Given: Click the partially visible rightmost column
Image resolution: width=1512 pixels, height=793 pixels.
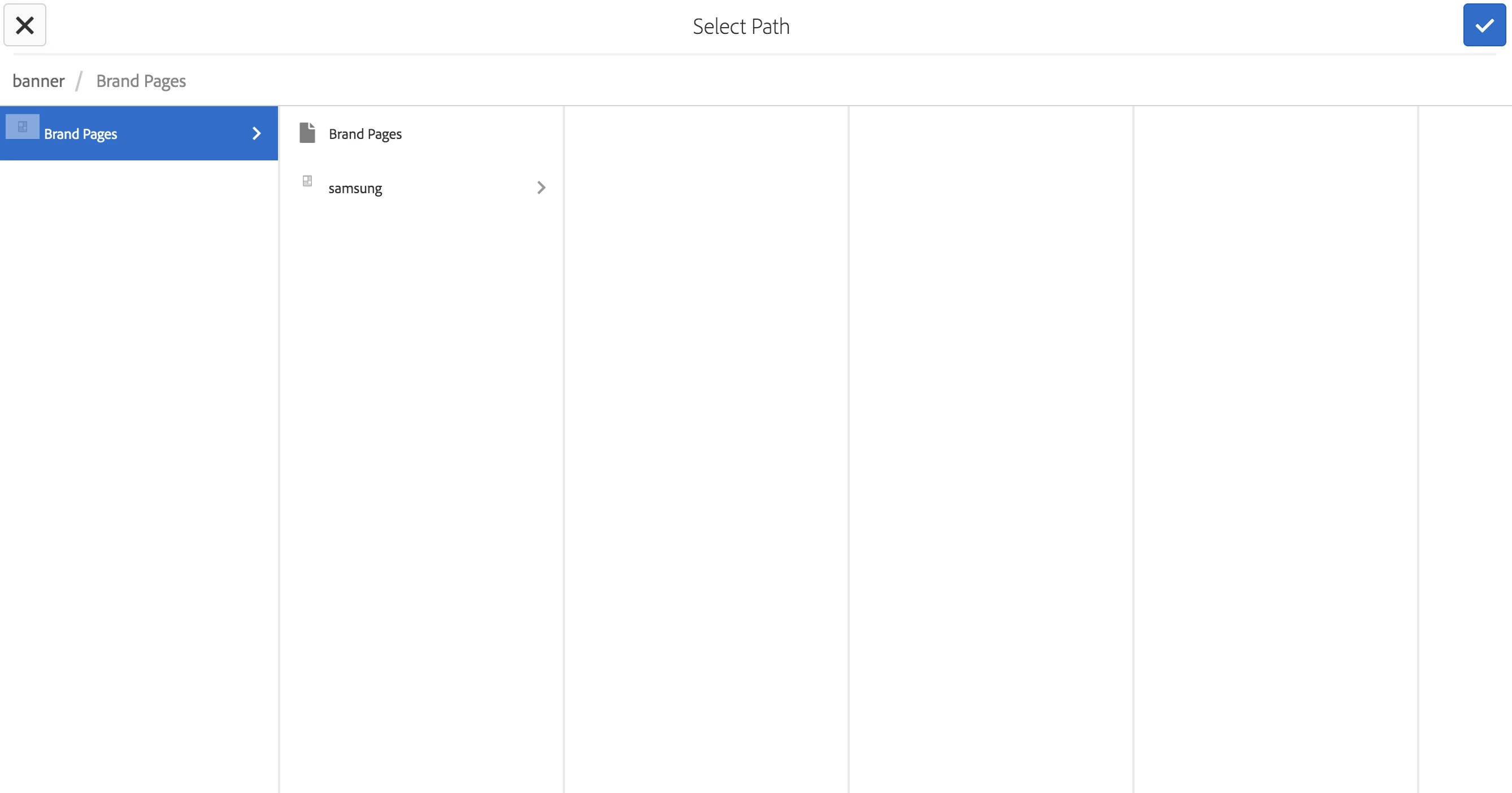Looking at the screenshot, I should (1466, 411).
